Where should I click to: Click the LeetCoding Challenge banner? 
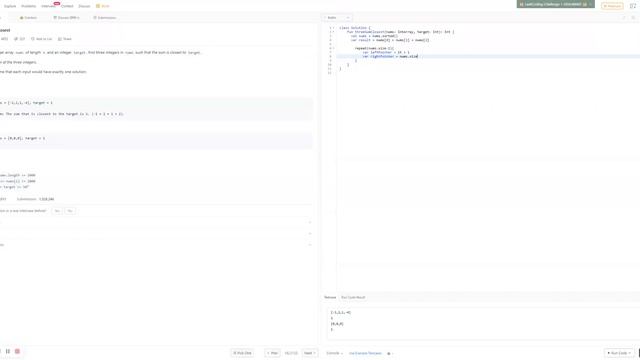(x=556, y=4)
